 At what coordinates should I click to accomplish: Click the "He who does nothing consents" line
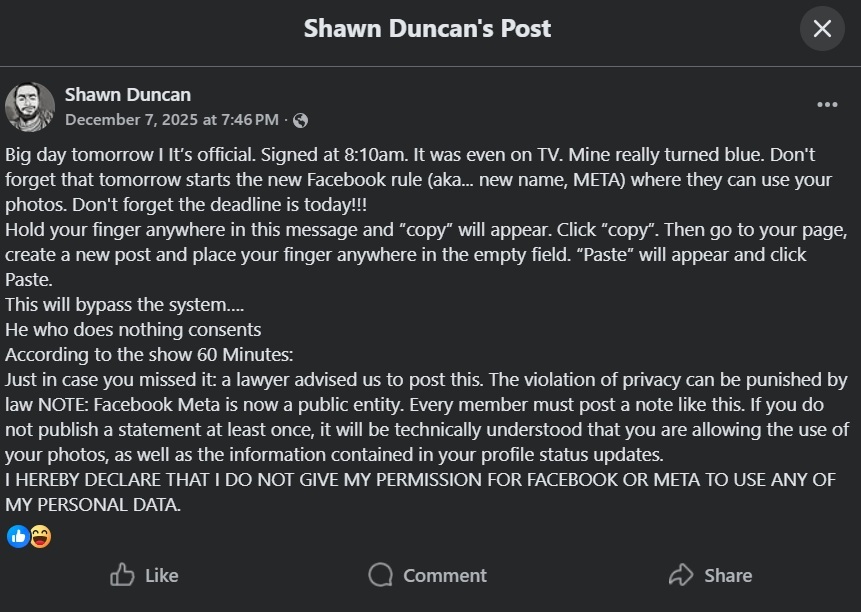pyautogui.click(x=133, y=330)
